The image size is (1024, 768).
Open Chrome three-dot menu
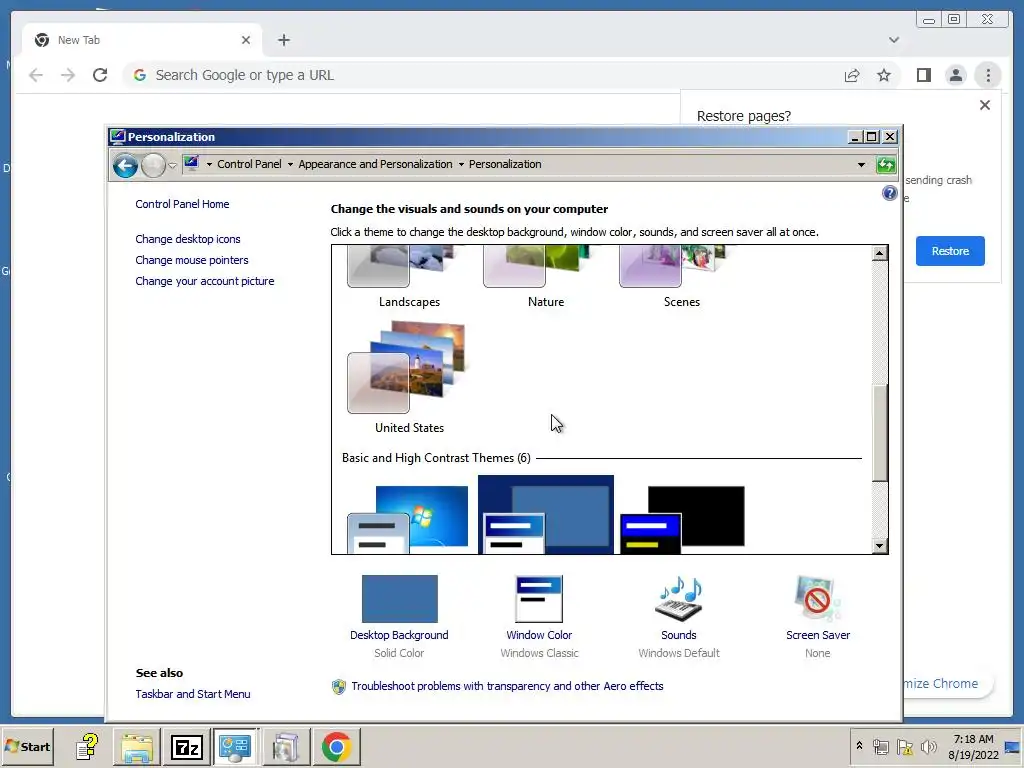click(x=988, y=75)
